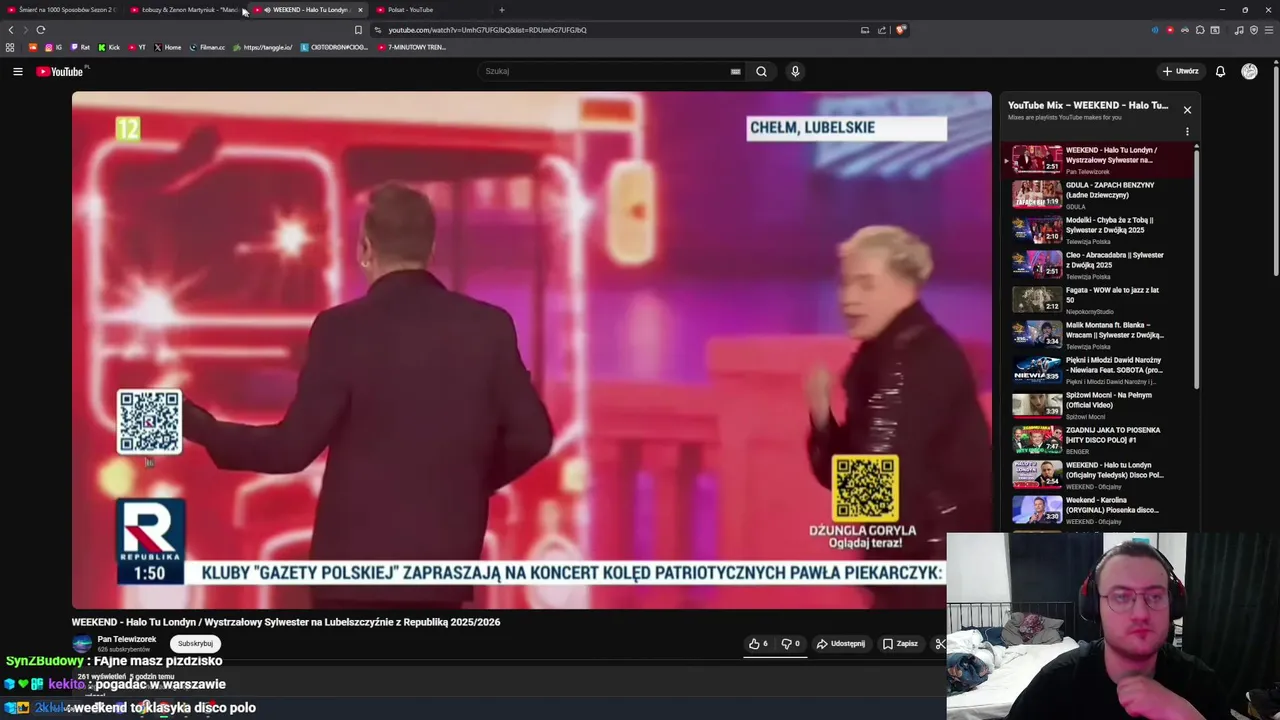Image resolution: width=1280 pixels, height=720 pixels.
Task: Click the address bar URL
Action: click(x=487, y=30)
